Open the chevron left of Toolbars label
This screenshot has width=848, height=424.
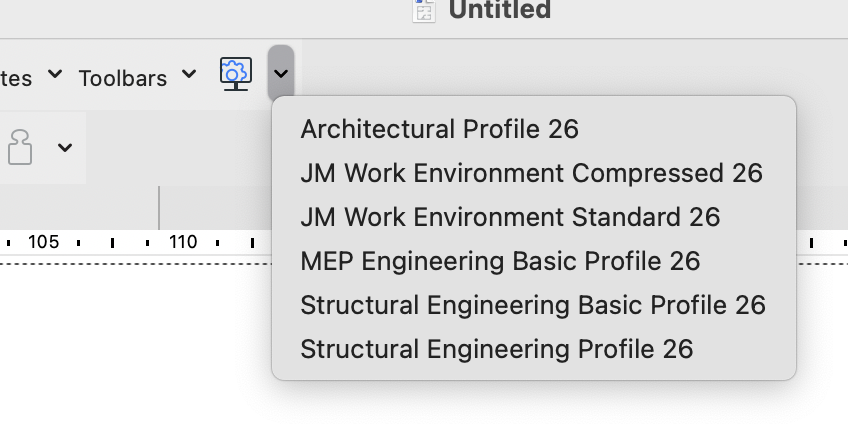pyautogui.click(x=55, y=75)
